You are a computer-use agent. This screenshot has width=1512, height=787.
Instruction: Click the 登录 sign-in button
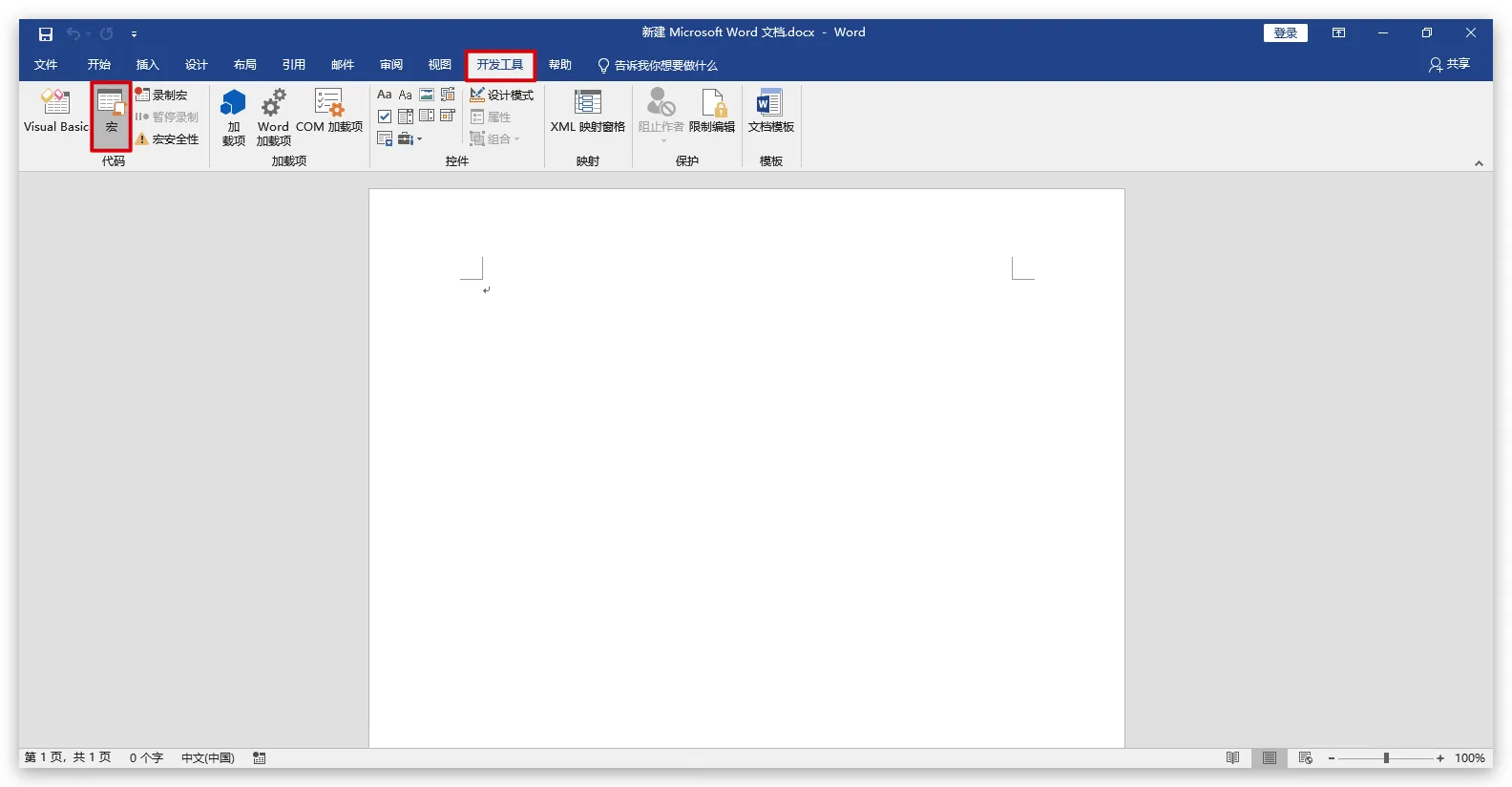(1285, 33)
